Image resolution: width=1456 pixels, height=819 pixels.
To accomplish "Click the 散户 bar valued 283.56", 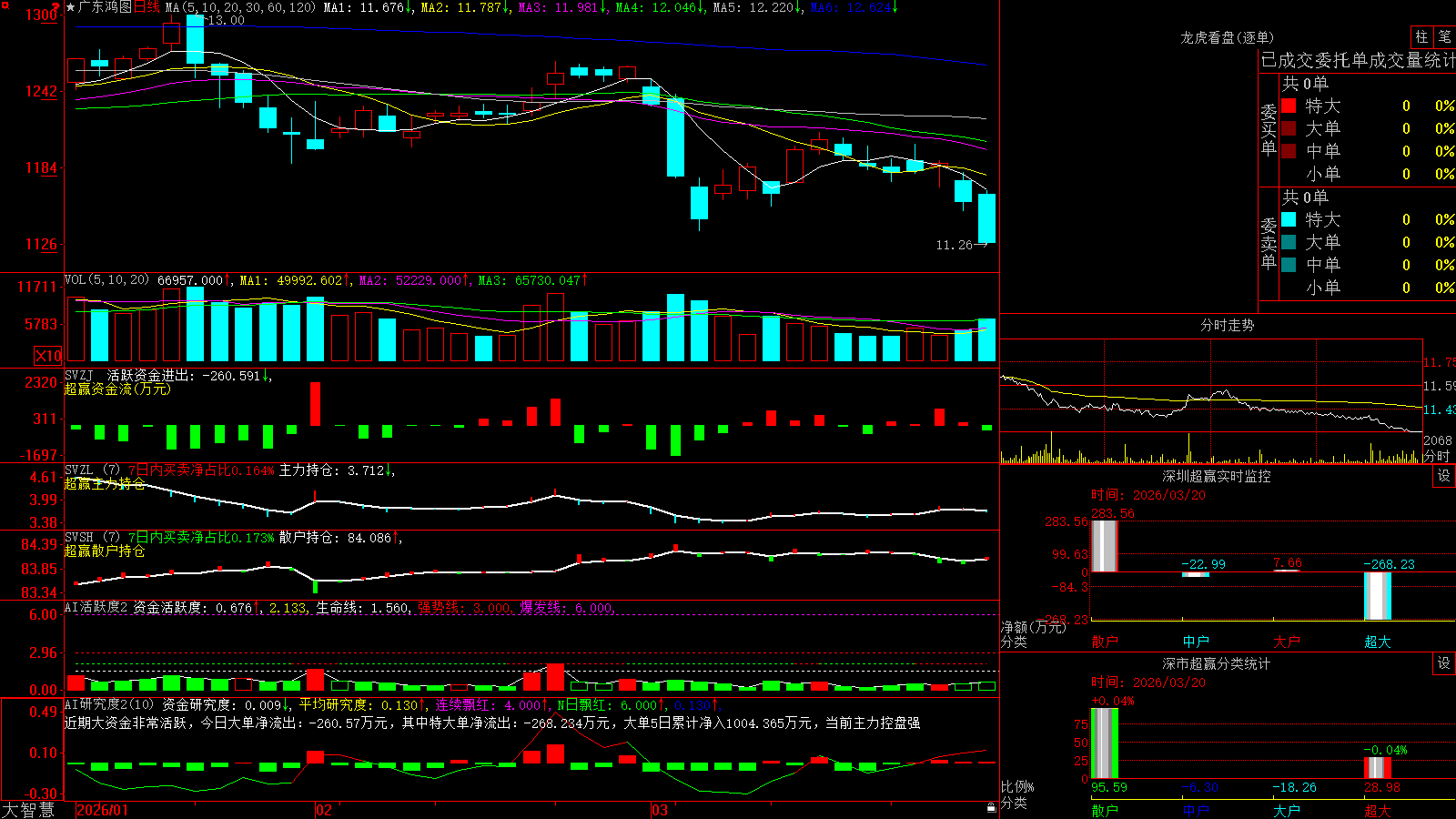I will tap(1104, 546).
